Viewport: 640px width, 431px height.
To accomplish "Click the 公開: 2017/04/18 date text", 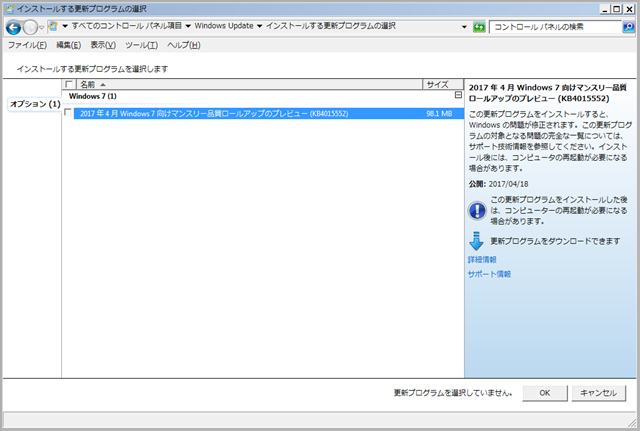I will 498,184.
